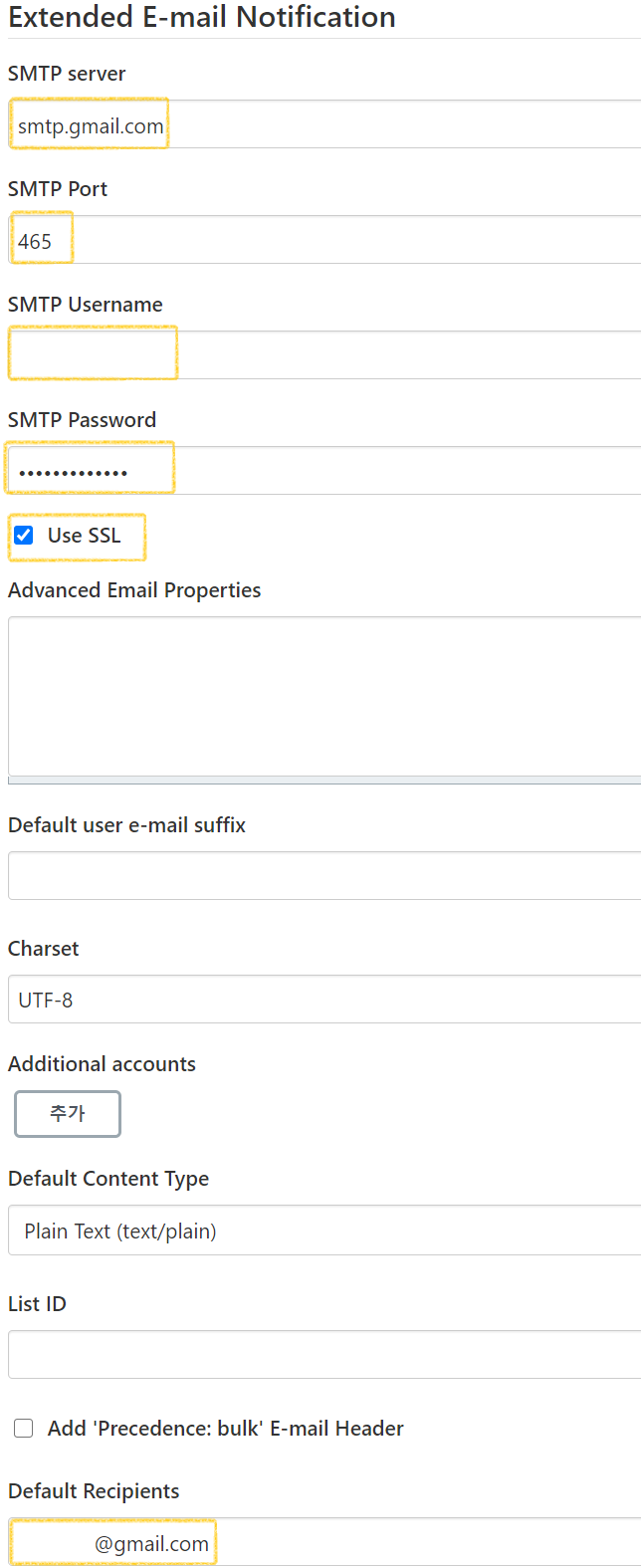Screen dimensions: 641x1568
Task: Open the Default Content Type dropdown
Action: (324, 1231)
